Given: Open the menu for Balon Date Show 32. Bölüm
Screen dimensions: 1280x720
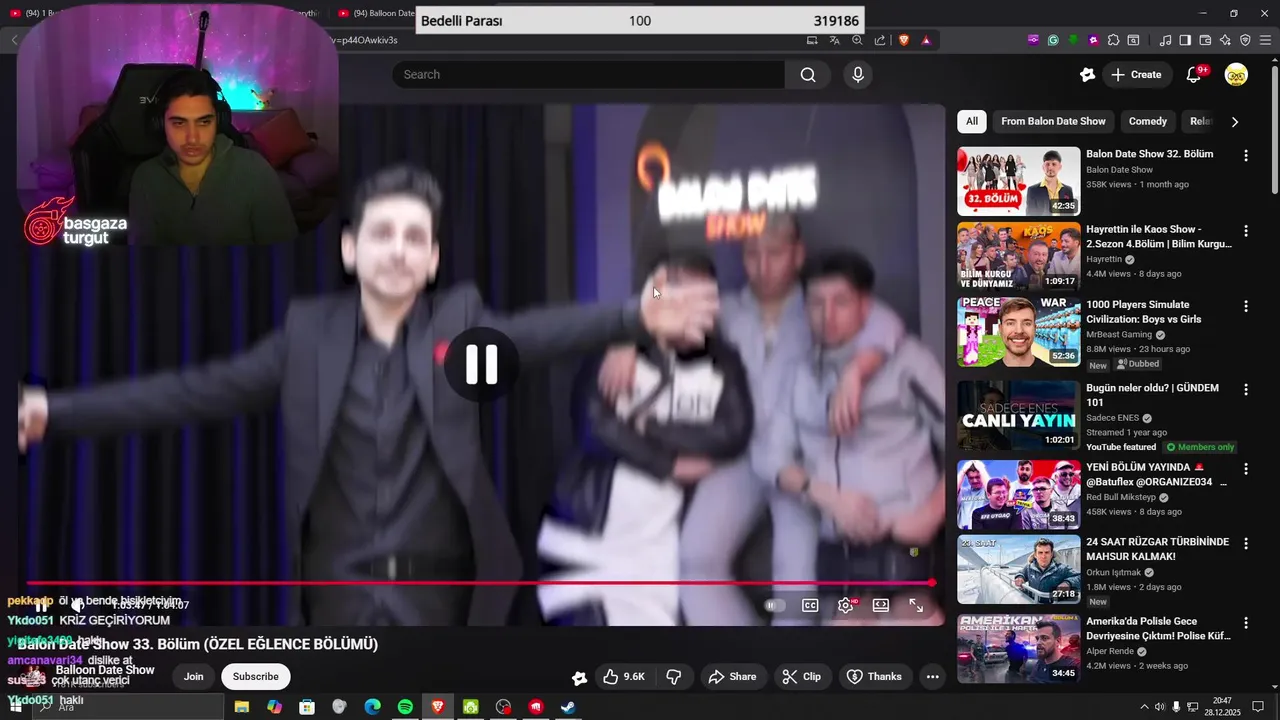Looking at the screenshot, I should [1246, 156].
